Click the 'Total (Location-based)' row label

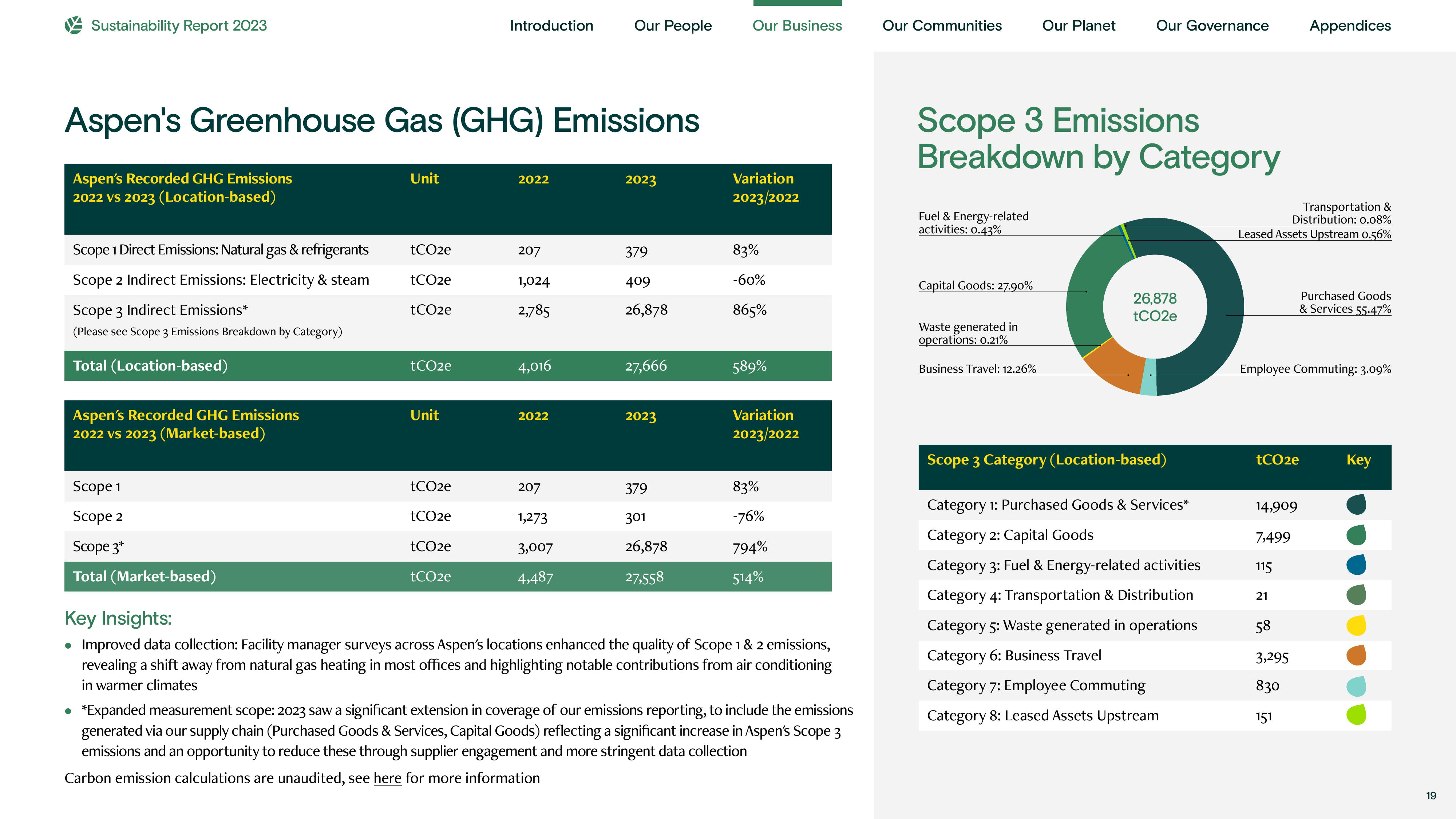pos(150,366)
